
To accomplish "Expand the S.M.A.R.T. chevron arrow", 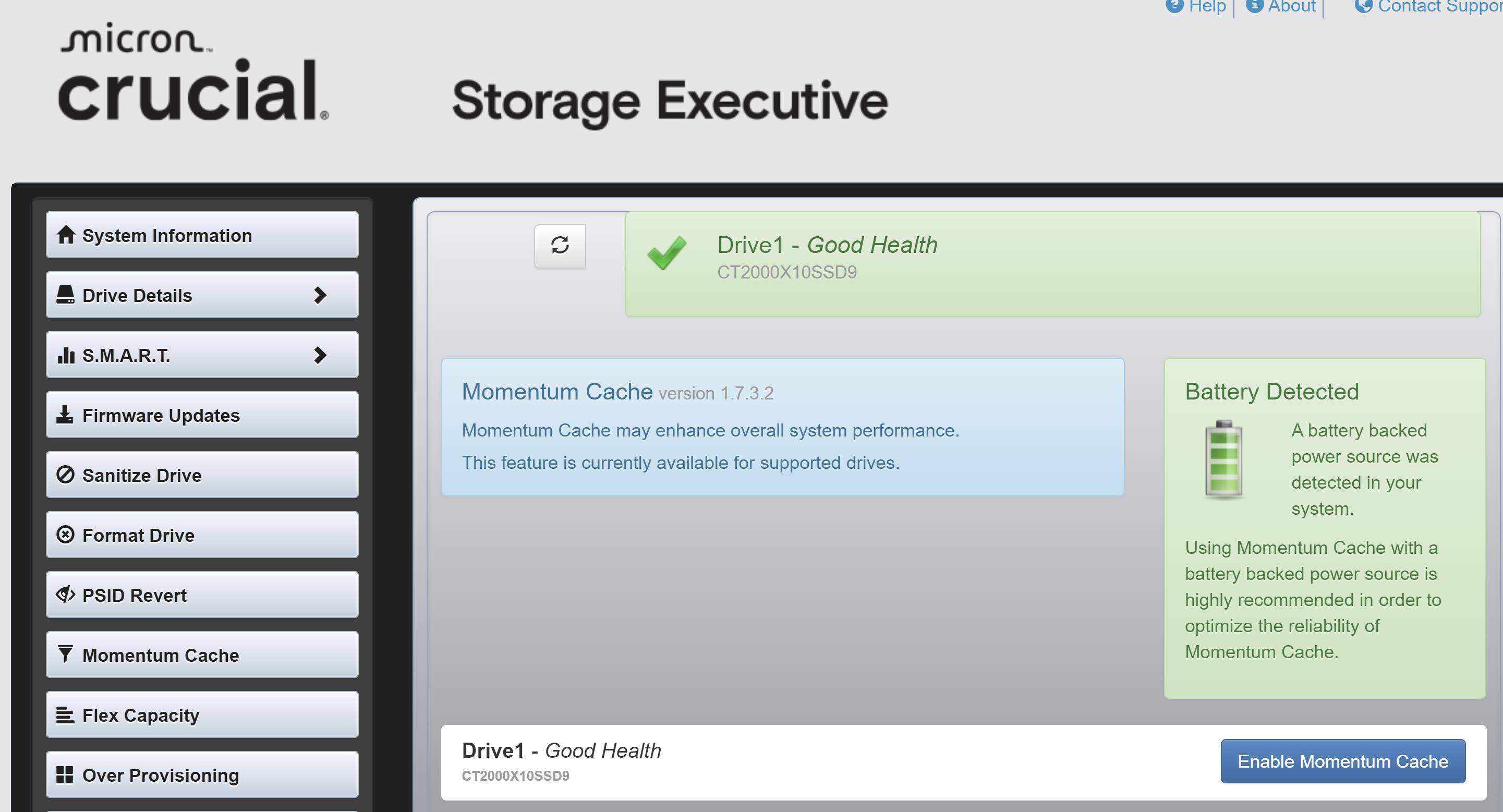I will [320, 355].
